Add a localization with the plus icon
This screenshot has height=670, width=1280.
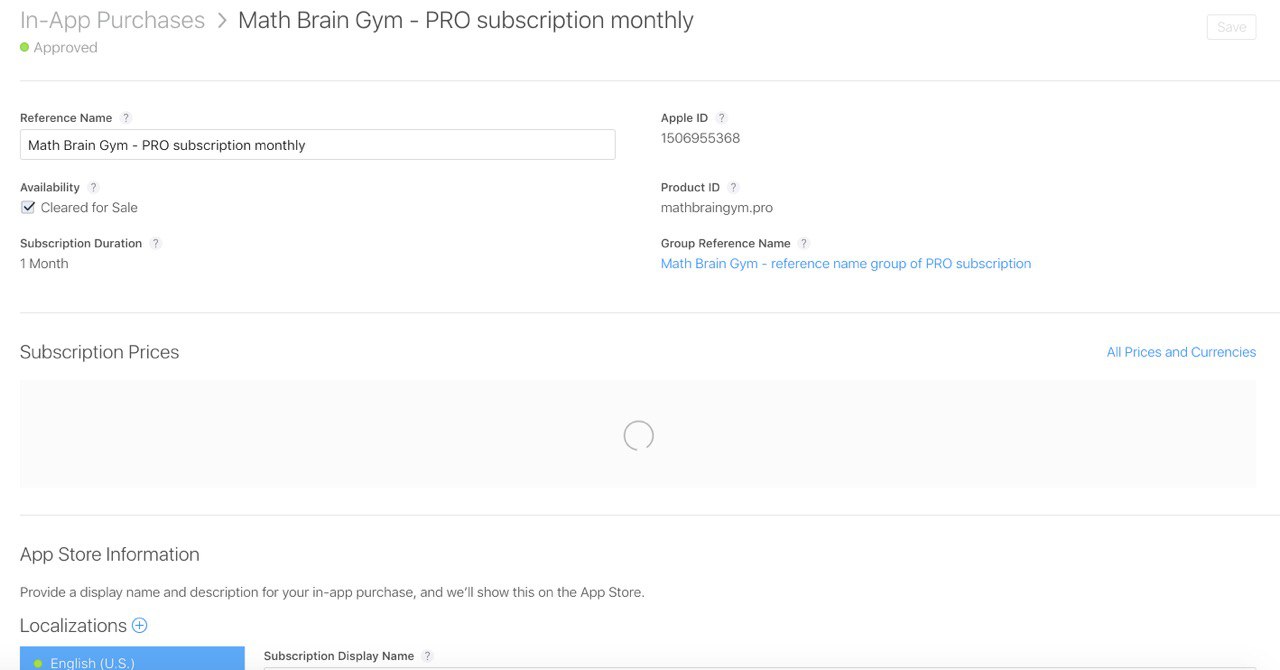click(140, 625)
